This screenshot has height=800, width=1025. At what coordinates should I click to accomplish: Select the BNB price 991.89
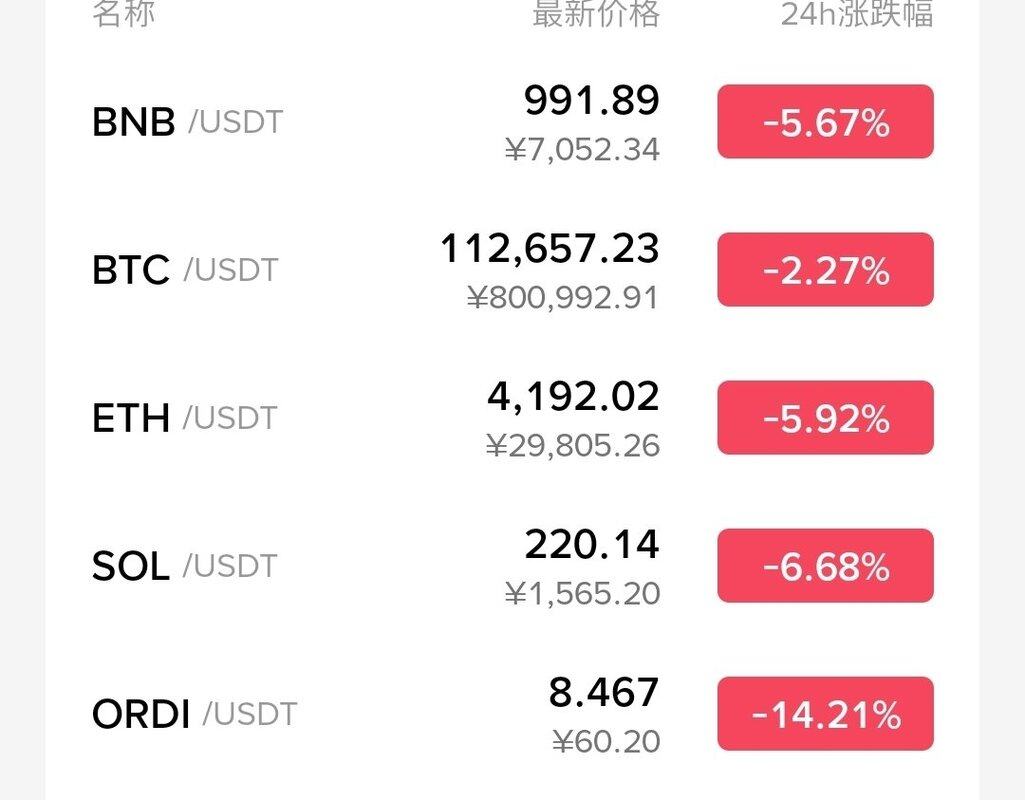pyautogui.click(x=592, y=101)
